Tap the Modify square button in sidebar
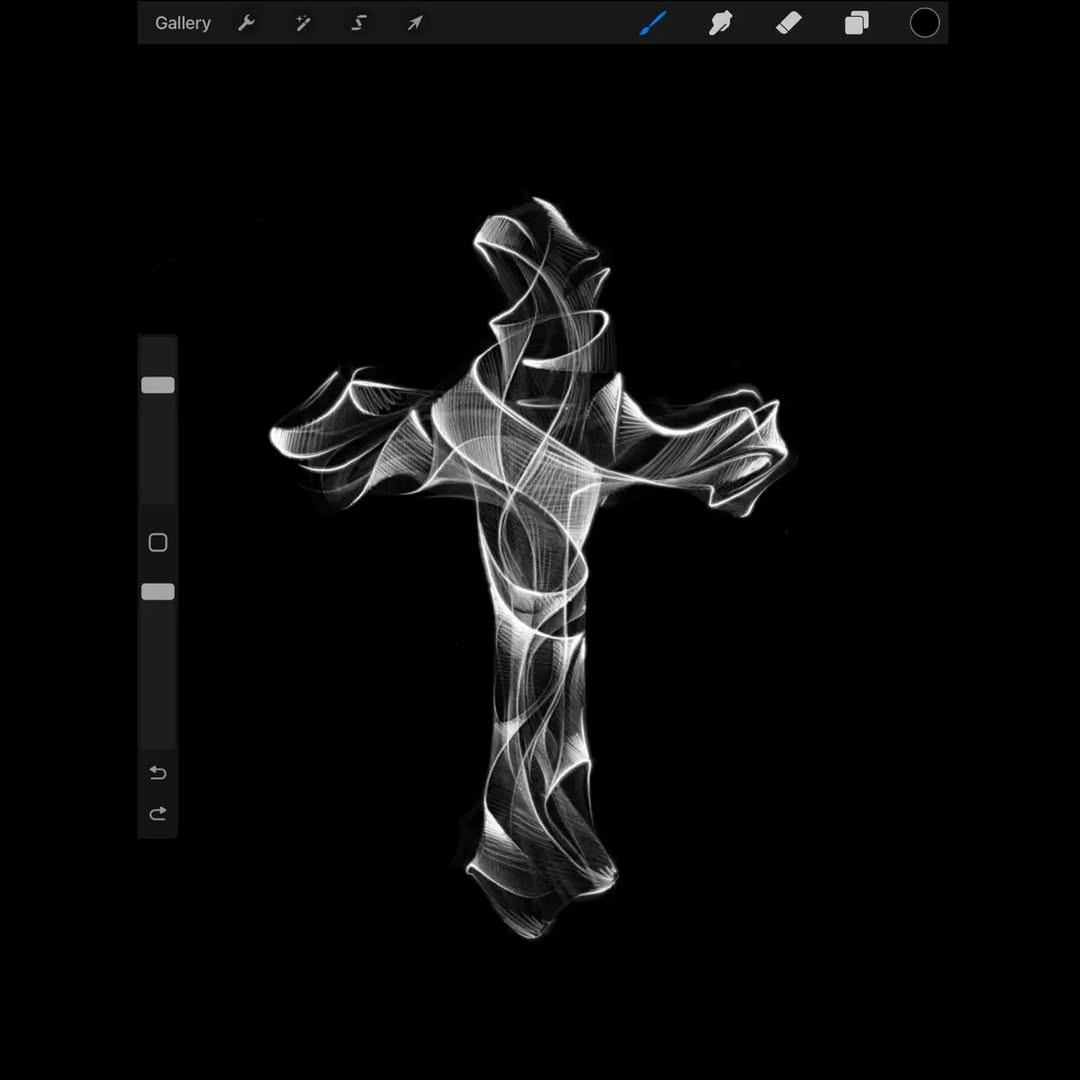 point(158,543)
